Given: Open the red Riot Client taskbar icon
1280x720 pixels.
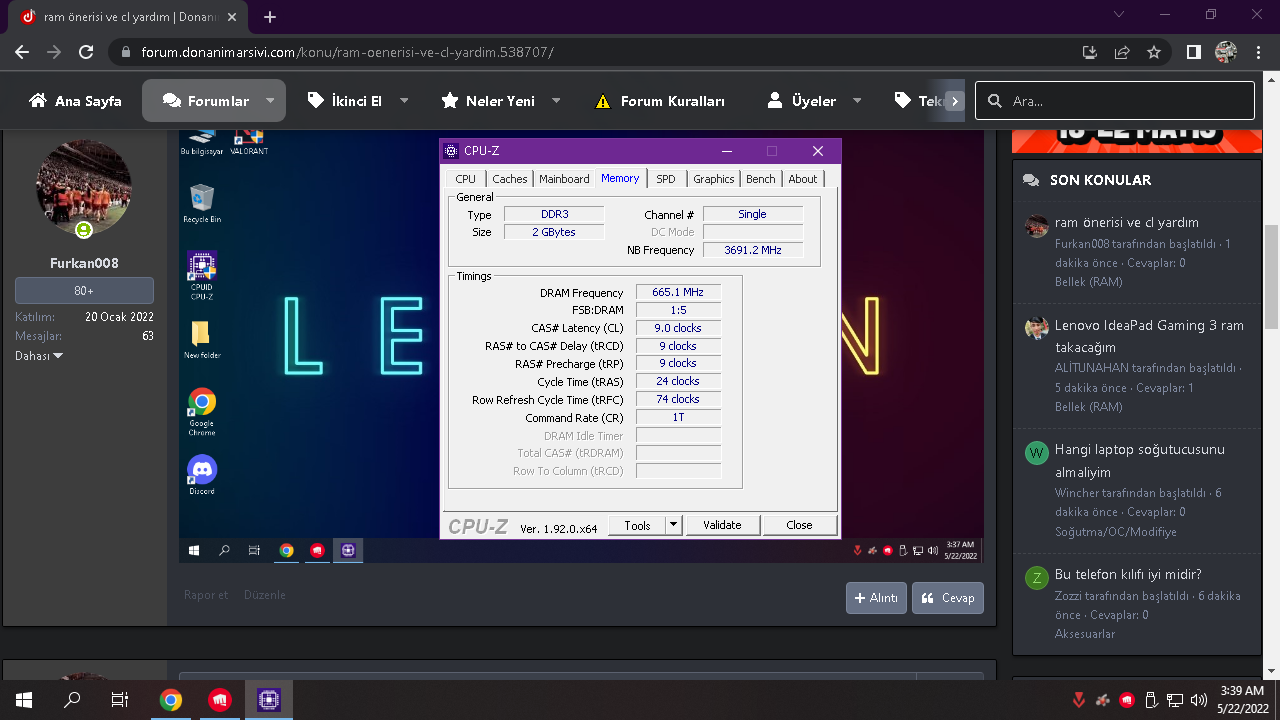Looking at the screenshot, I should point(220,700).
